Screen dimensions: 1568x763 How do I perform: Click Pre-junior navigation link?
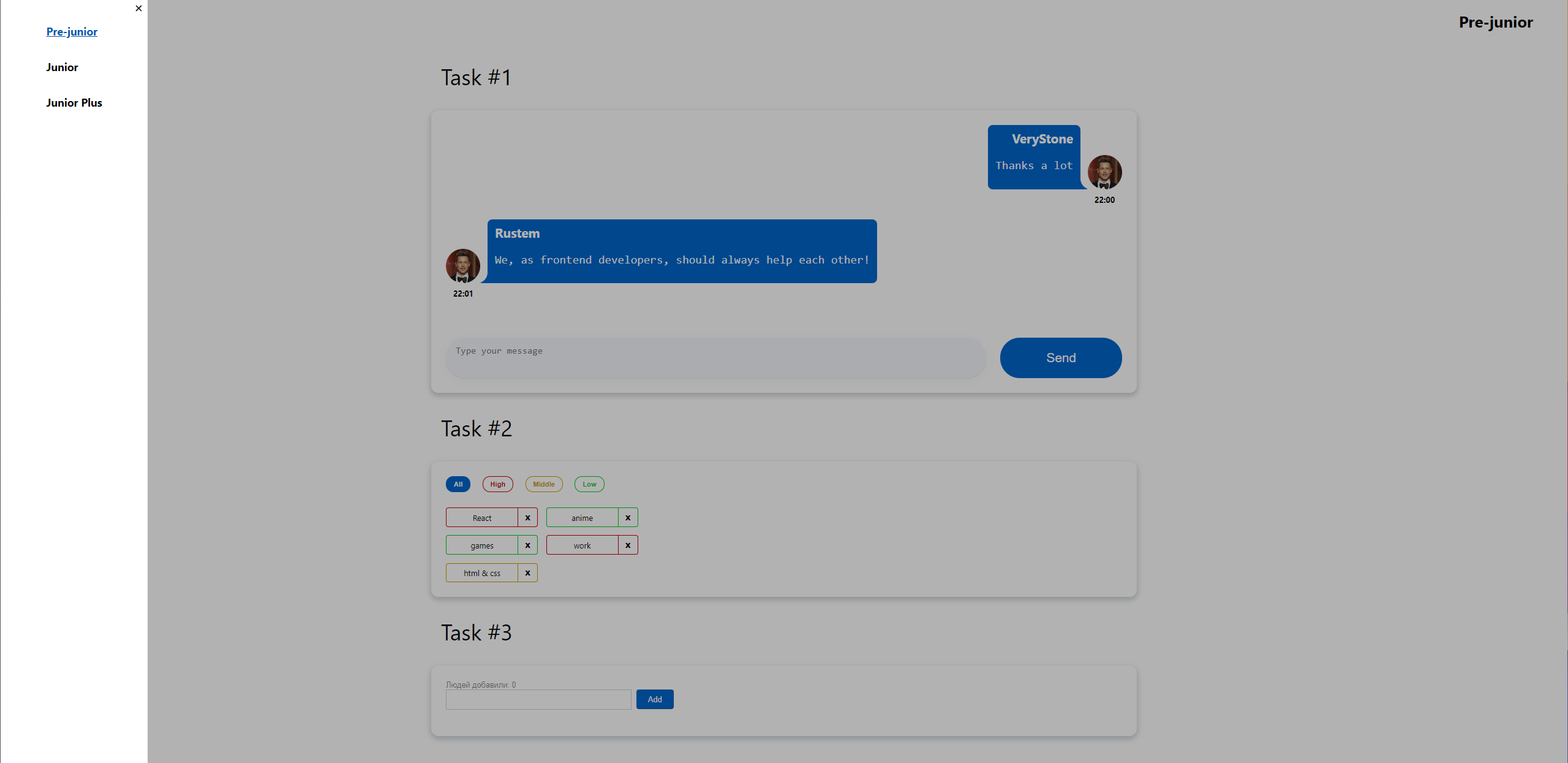(x=72, y=31)
